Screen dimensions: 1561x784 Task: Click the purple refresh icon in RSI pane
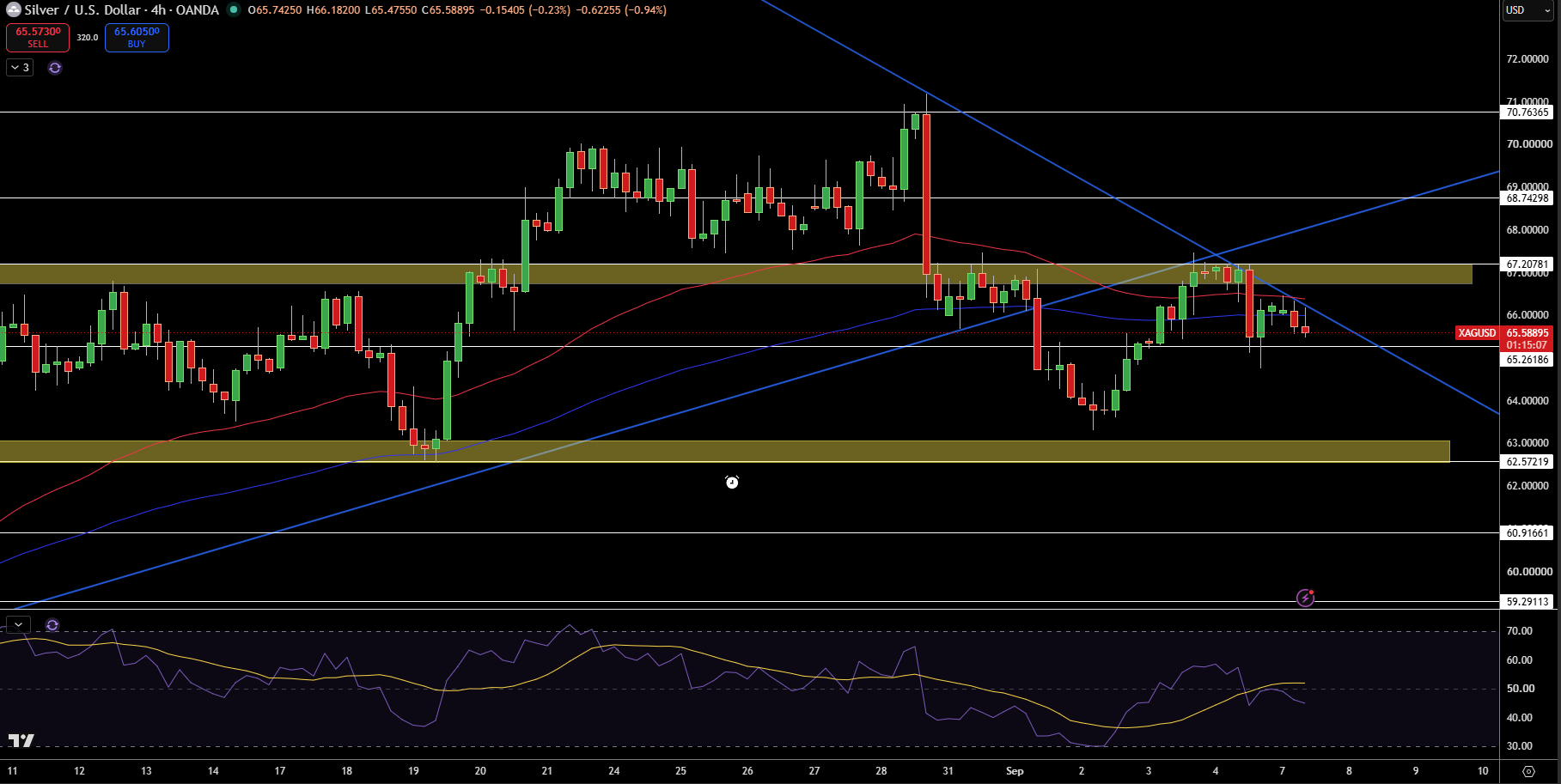52,625
